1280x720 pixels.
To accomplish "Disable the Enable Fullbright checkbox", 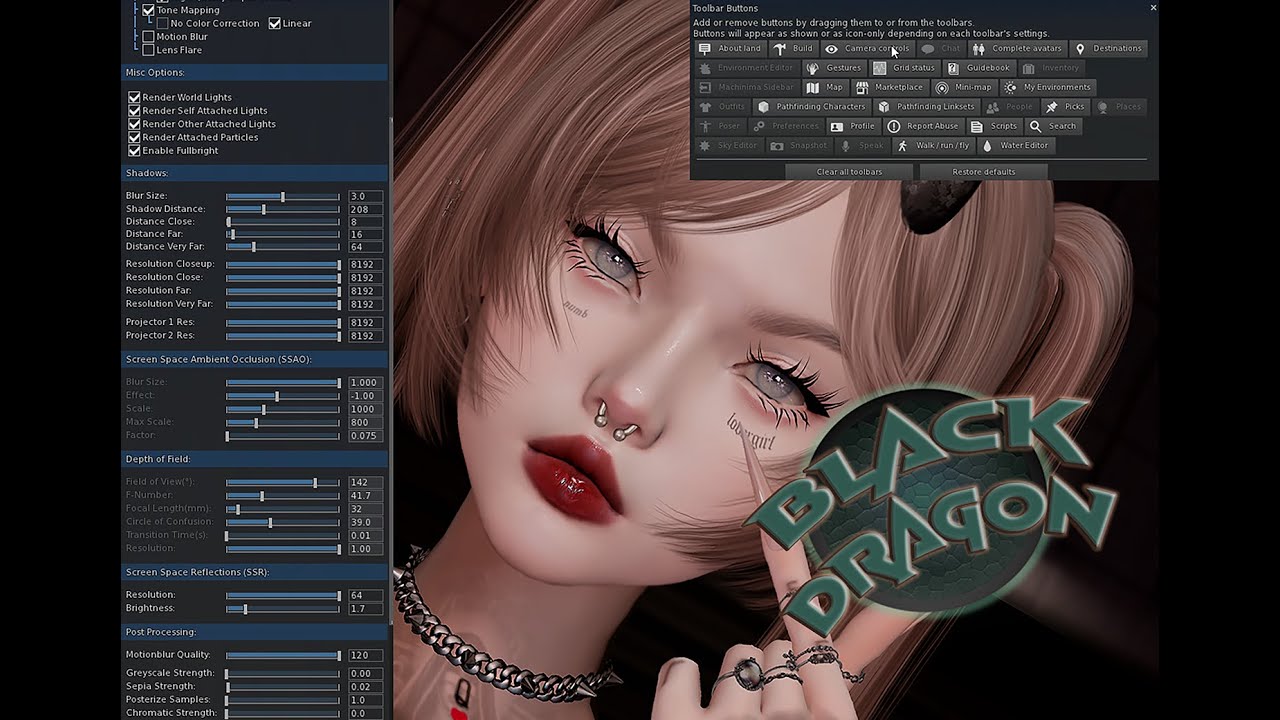I will (x=134, y=150).
